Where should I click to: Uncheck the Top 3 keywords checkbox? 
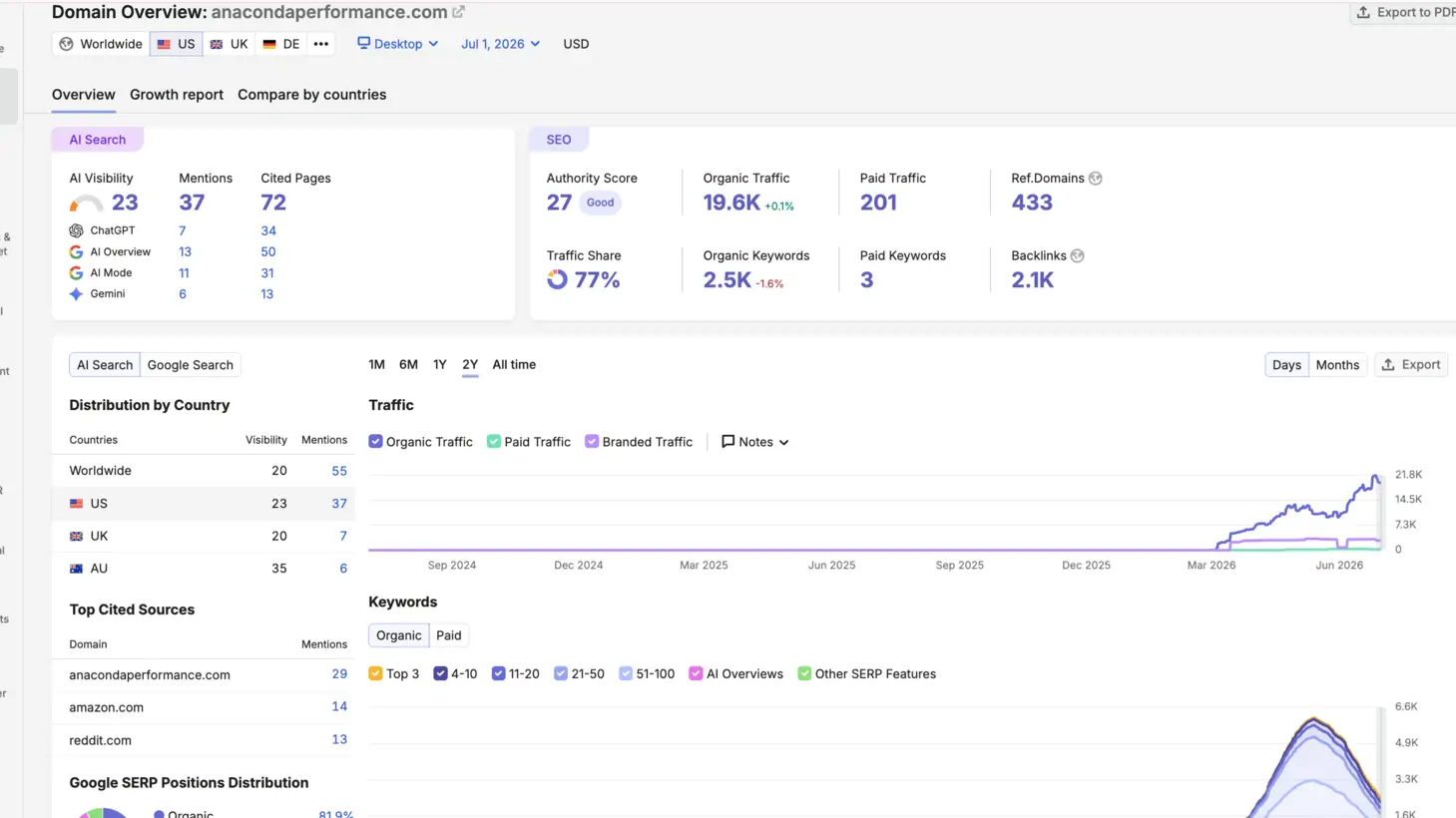point(375,674)
